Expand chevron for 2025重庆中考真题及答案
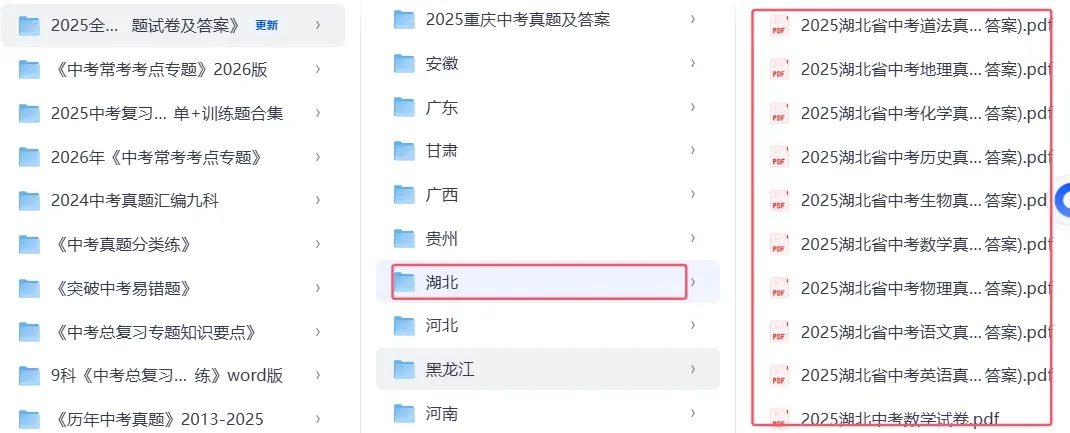The width and height of the screenshot is (1070, 433). [693, 19]
